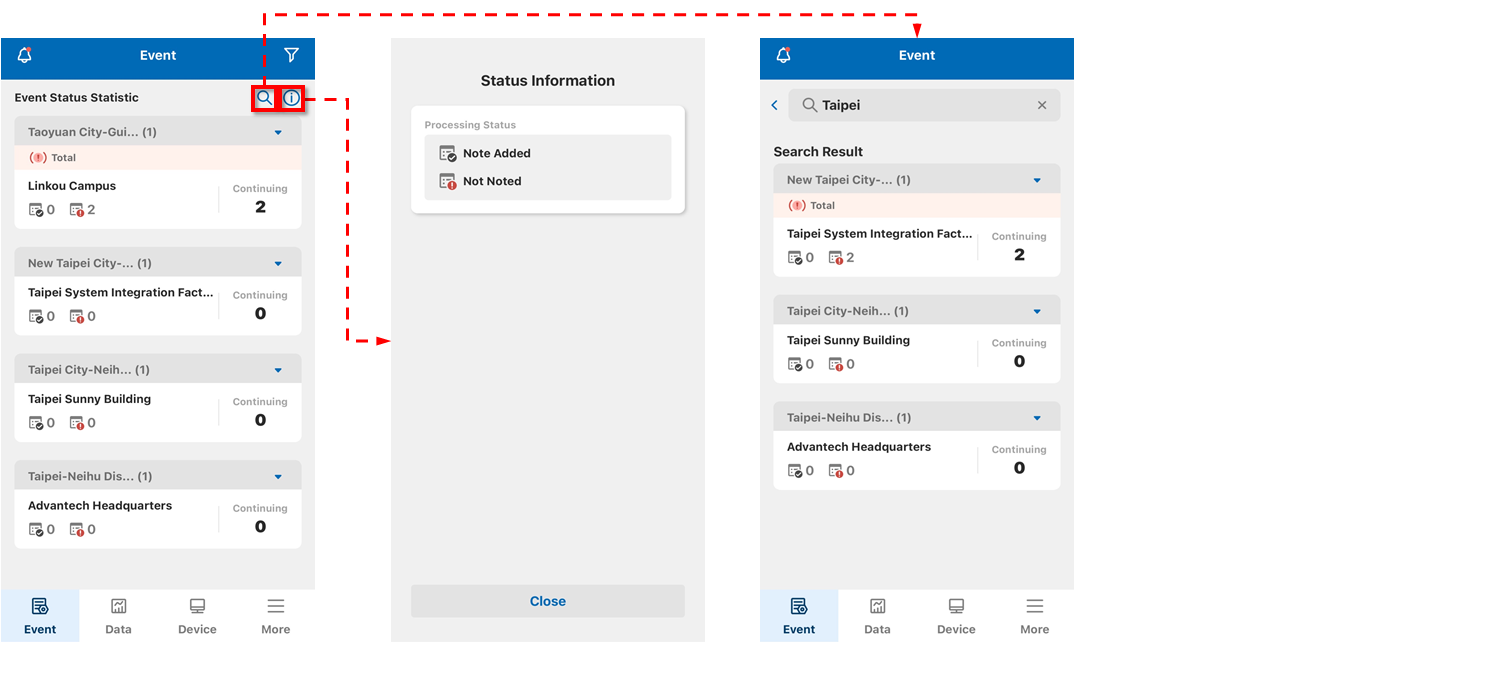This screenshot has width=1512, height=680.
Task: Switch to Device tab in left panel
Action: point(197,615)
